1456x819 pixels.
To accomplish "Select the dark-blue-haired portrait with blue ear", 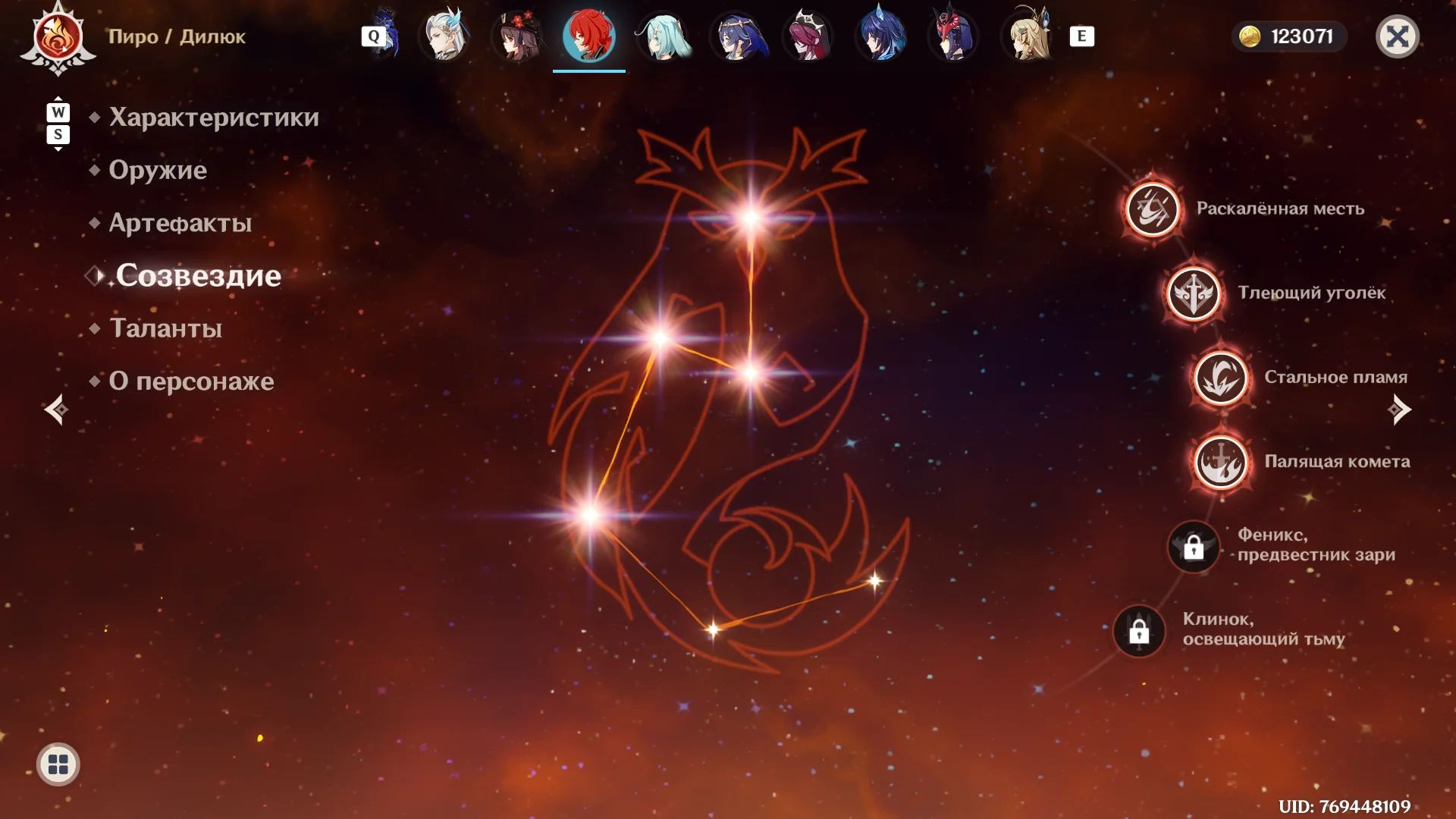I will (x=880, y=35).
